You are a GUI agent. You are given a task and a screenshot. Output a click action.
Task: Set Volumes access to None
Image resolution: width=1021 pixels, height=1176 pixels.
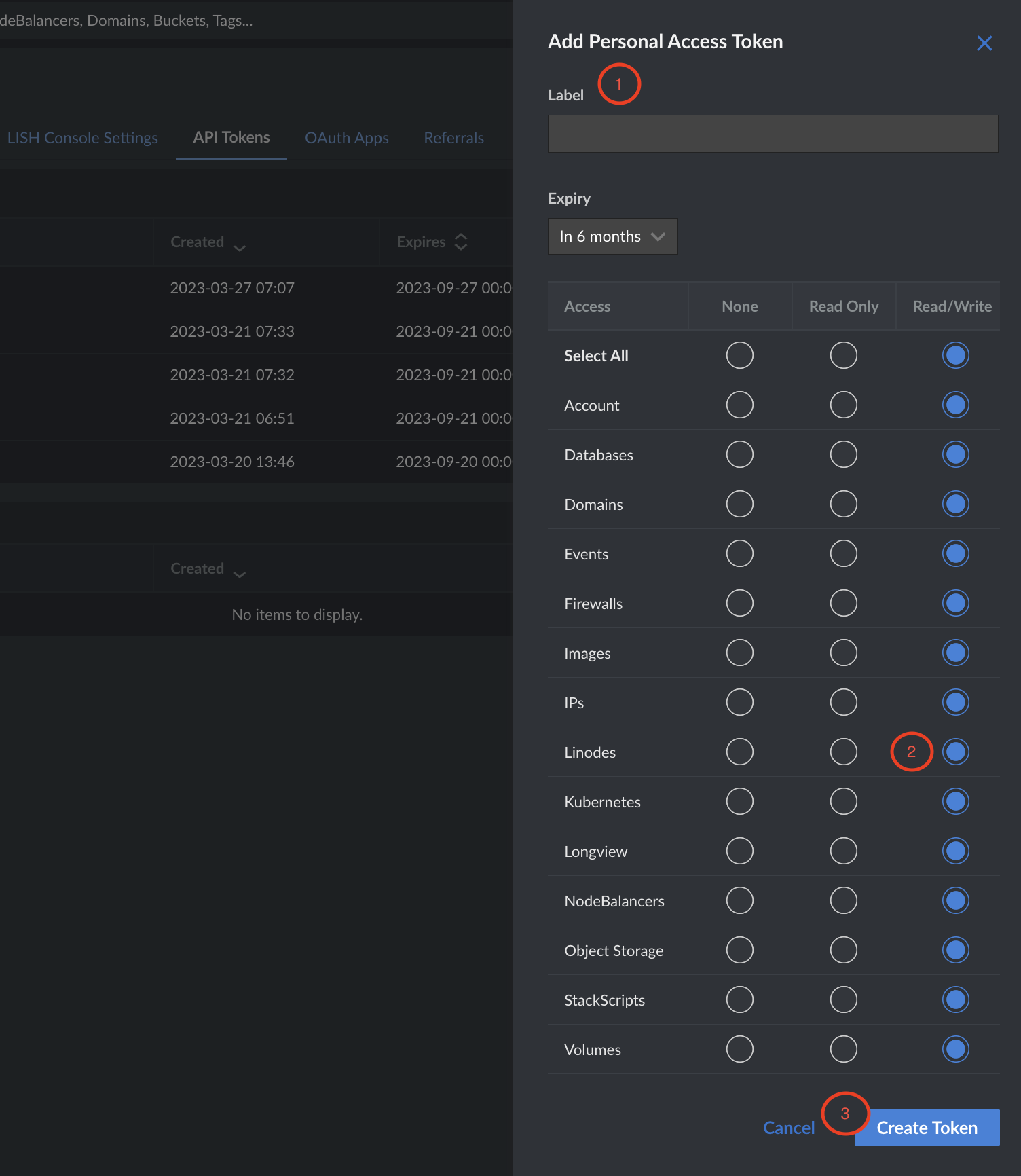click(739, 1049)
